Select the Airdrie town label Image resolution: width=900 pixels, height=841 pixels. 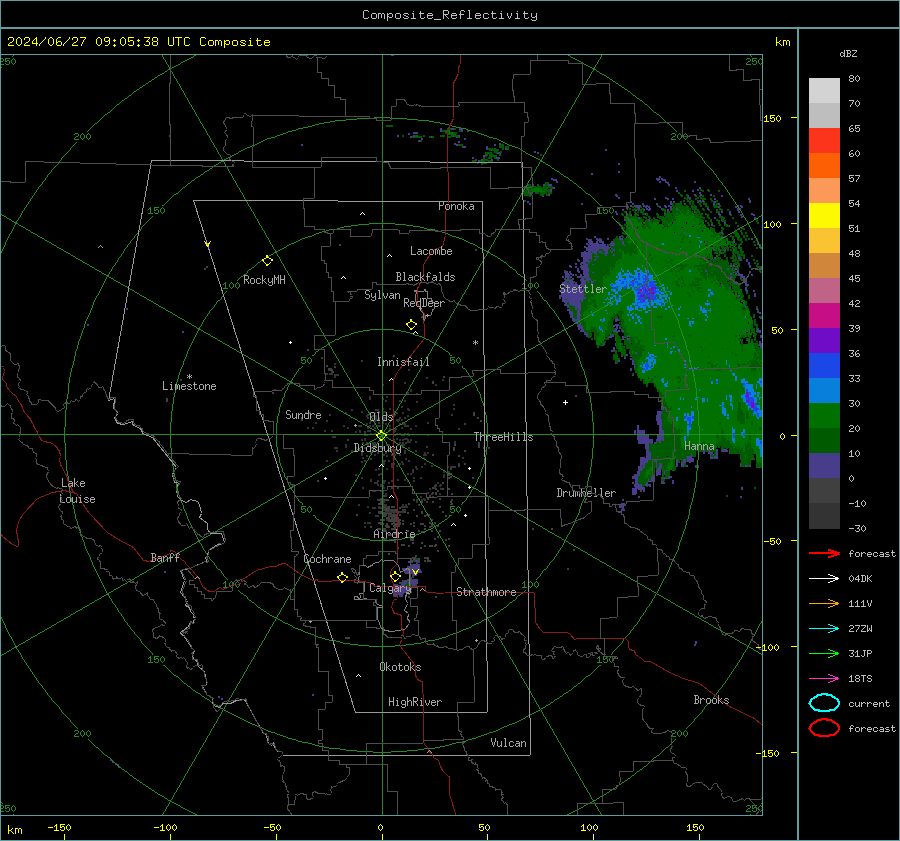tap(394, 534)
